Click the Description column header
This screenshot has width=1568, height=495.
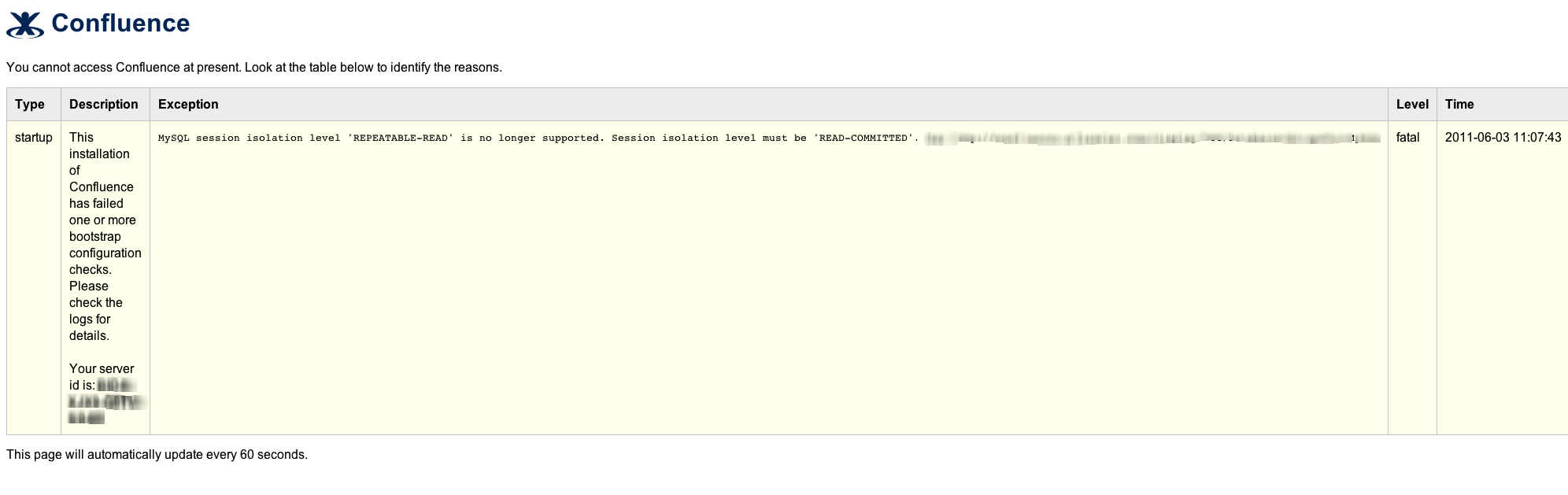(104, 104)
